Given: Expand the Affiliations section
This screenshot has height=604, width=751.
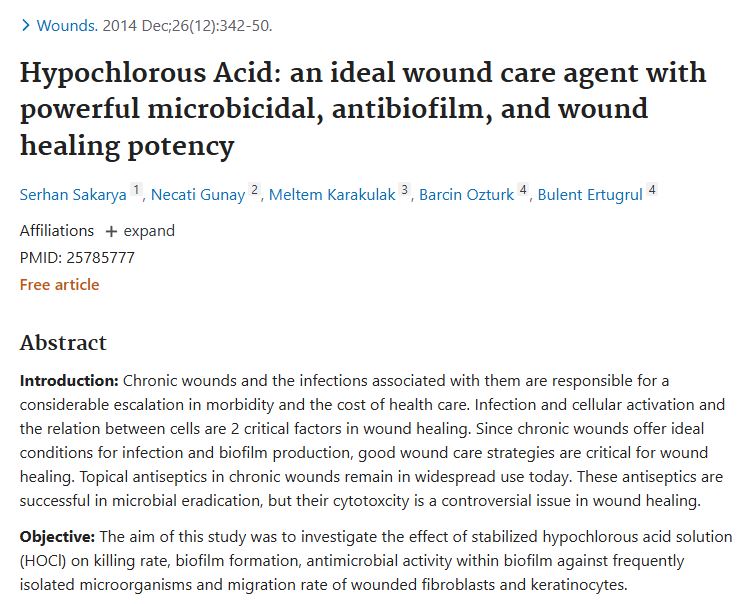Looking at the screenshot, I should click(148, 231).
